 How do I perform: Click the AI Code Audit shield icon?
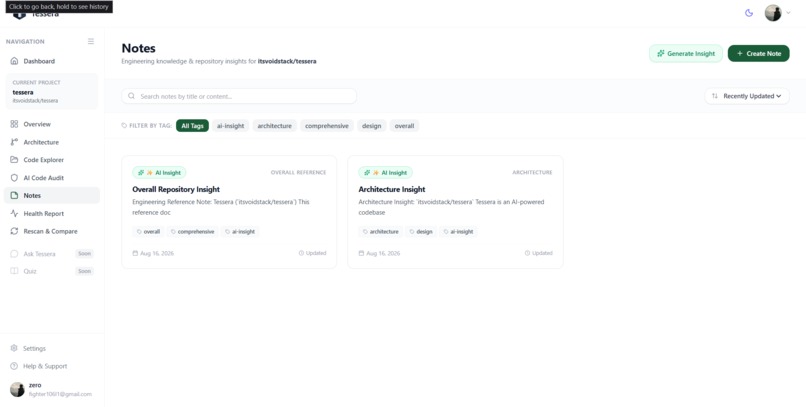click(14, 178)
